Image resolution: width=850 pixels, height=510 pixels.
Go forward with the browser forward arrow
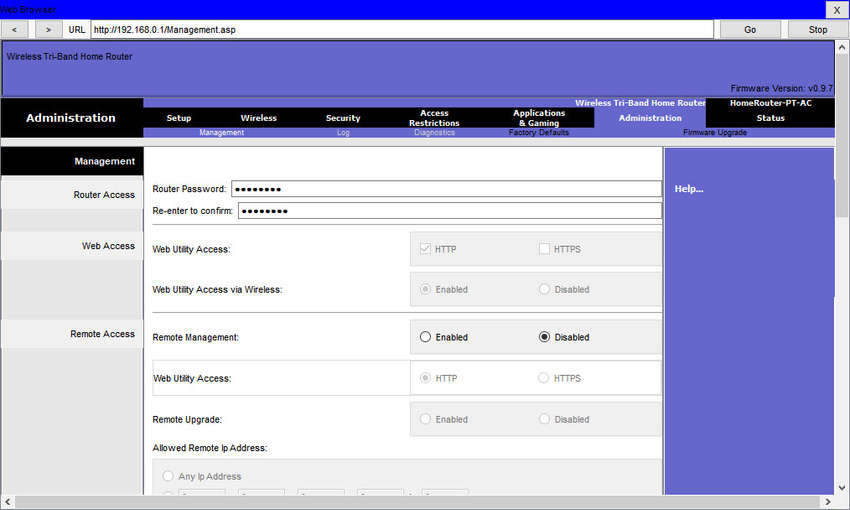[x=49, y=30]
